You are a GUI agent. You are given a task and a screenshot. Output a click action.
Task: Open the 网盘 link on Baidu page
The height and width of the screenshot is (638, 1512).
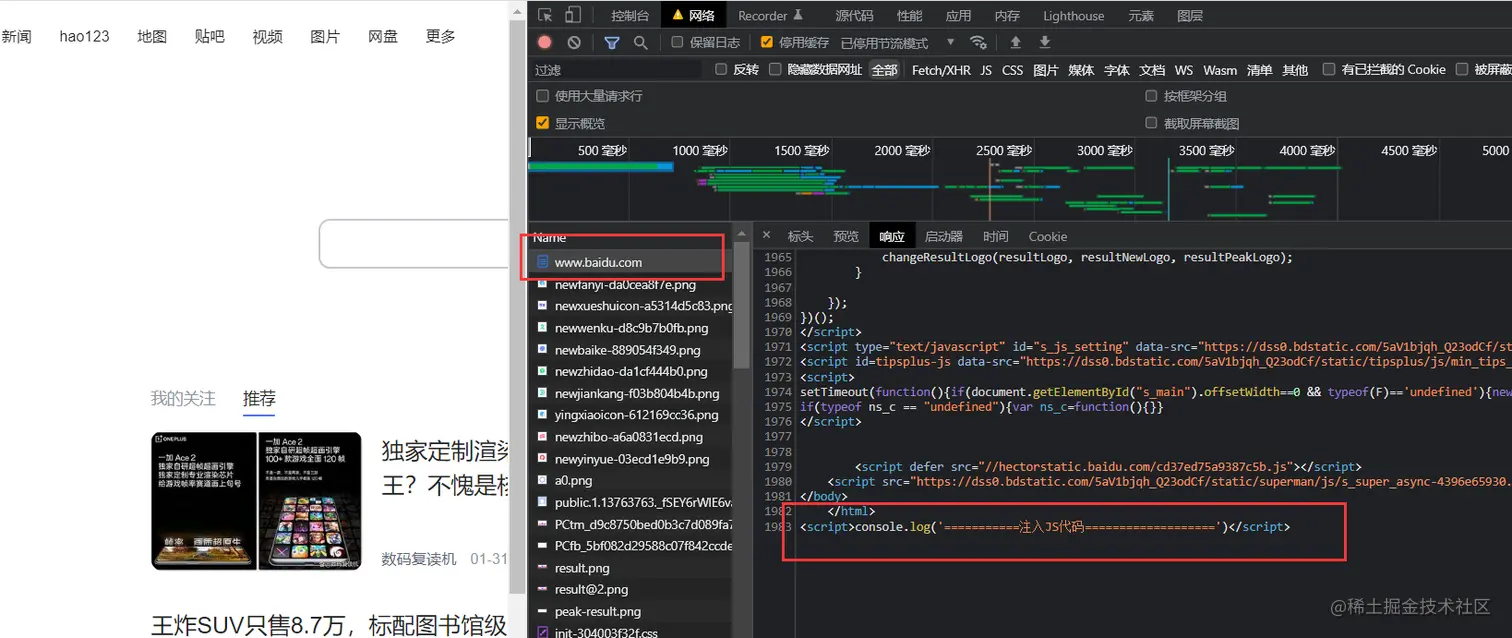pyautogui.click(x=383, y=37)
